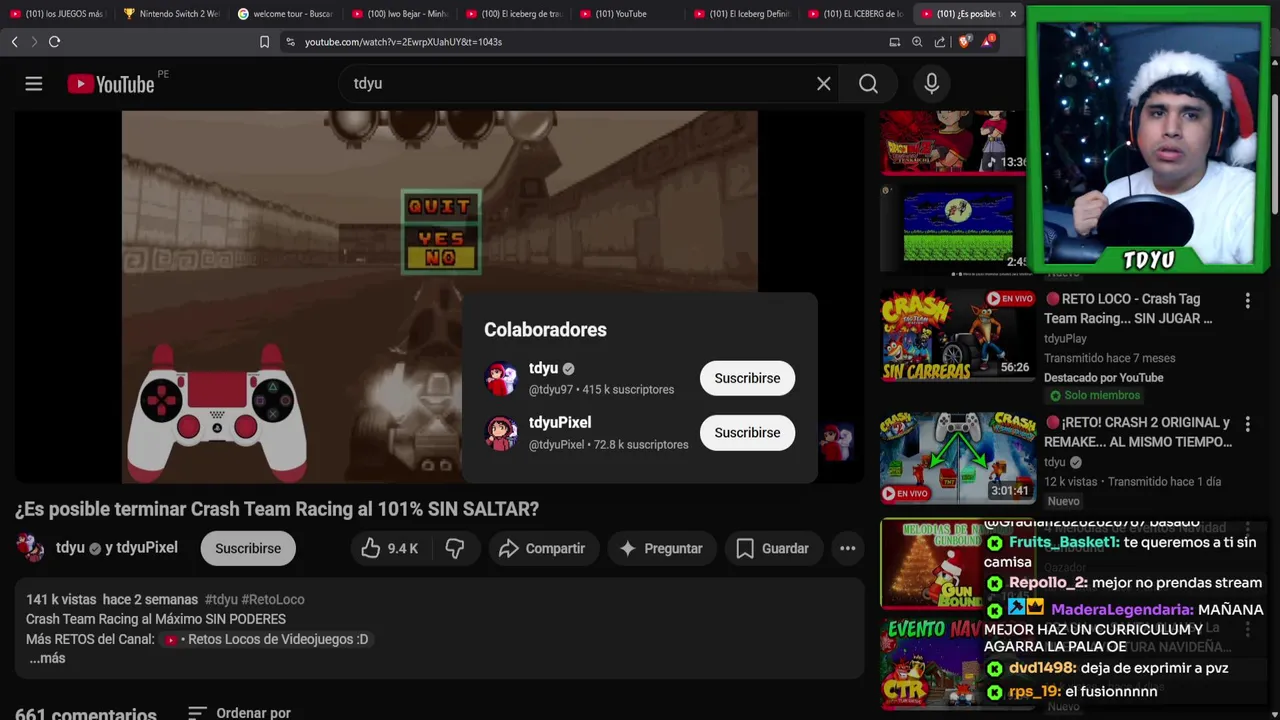This screenshot has width=1280, height=720.
Task: Switch to Nintendo Switch 2 browser tab
Action: pyautogui.click(x=169, y=14)
